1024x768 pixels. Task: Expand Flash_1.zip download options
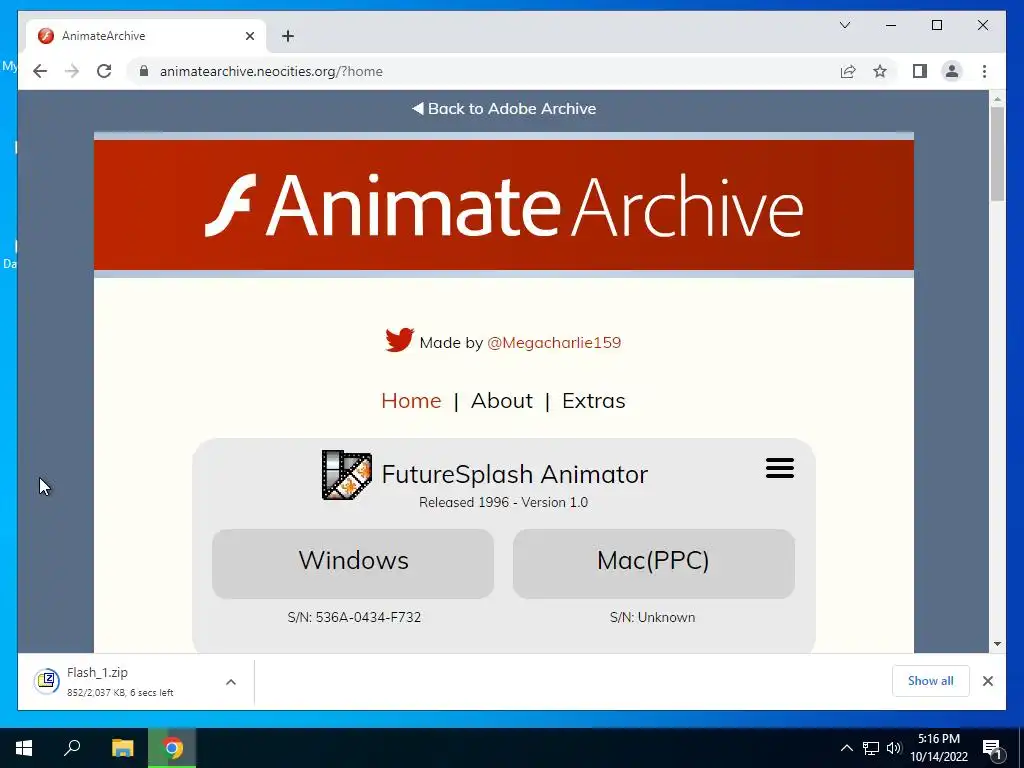pos(231,682)
